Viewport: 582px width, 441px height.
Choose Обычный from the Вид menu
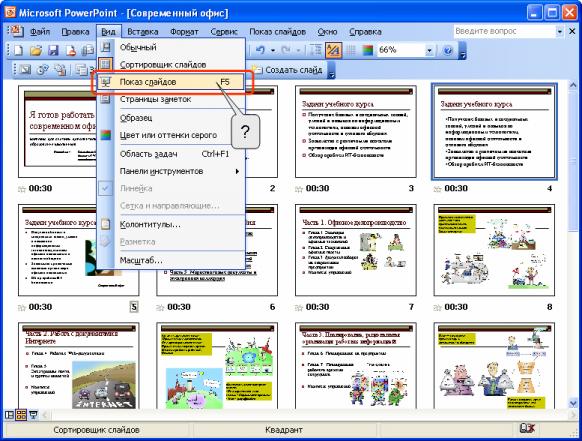(x=170, y=47)
